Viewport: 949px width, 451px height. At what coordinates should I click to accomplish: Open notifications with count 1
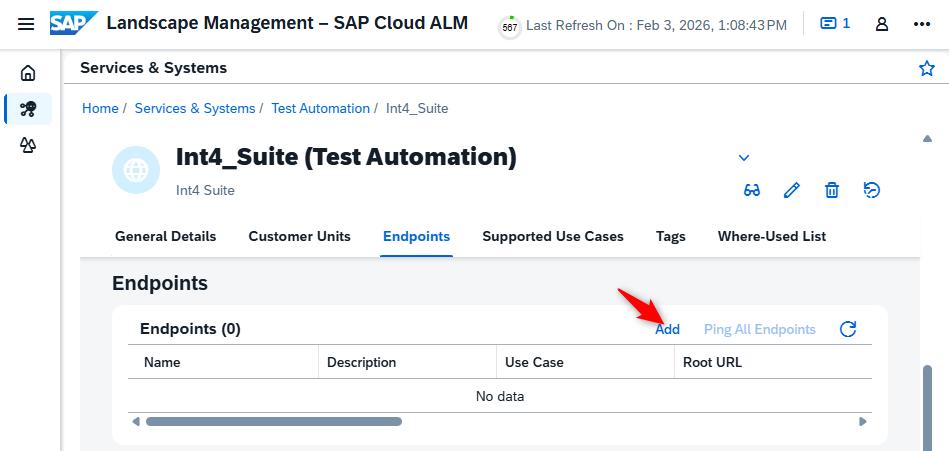tap(835, 24)
